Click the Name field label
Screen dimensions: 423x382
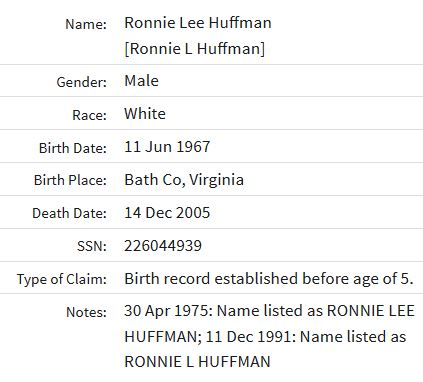pyautogui.click(x=86, y=24)
